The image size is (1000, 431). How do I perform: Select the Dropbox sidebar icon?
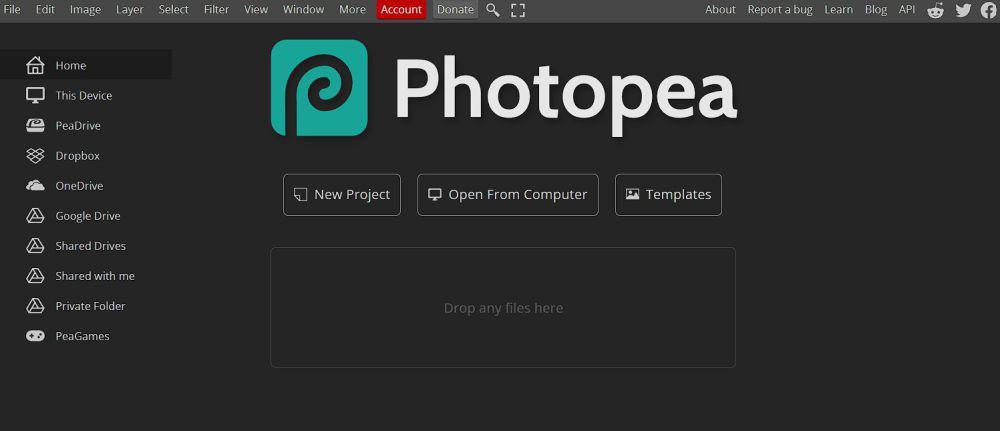tap(35, 156)
